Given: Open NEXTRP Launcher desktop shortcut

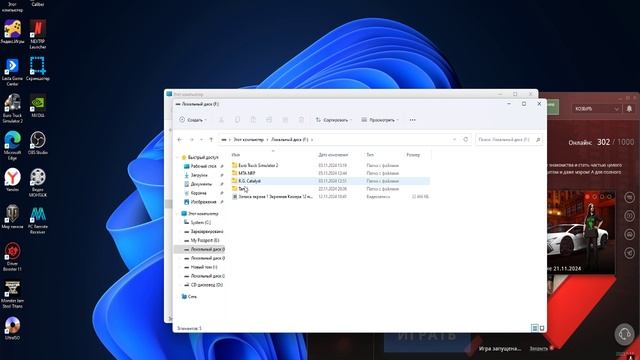Looking at the screenshot, I should point(38,35).
